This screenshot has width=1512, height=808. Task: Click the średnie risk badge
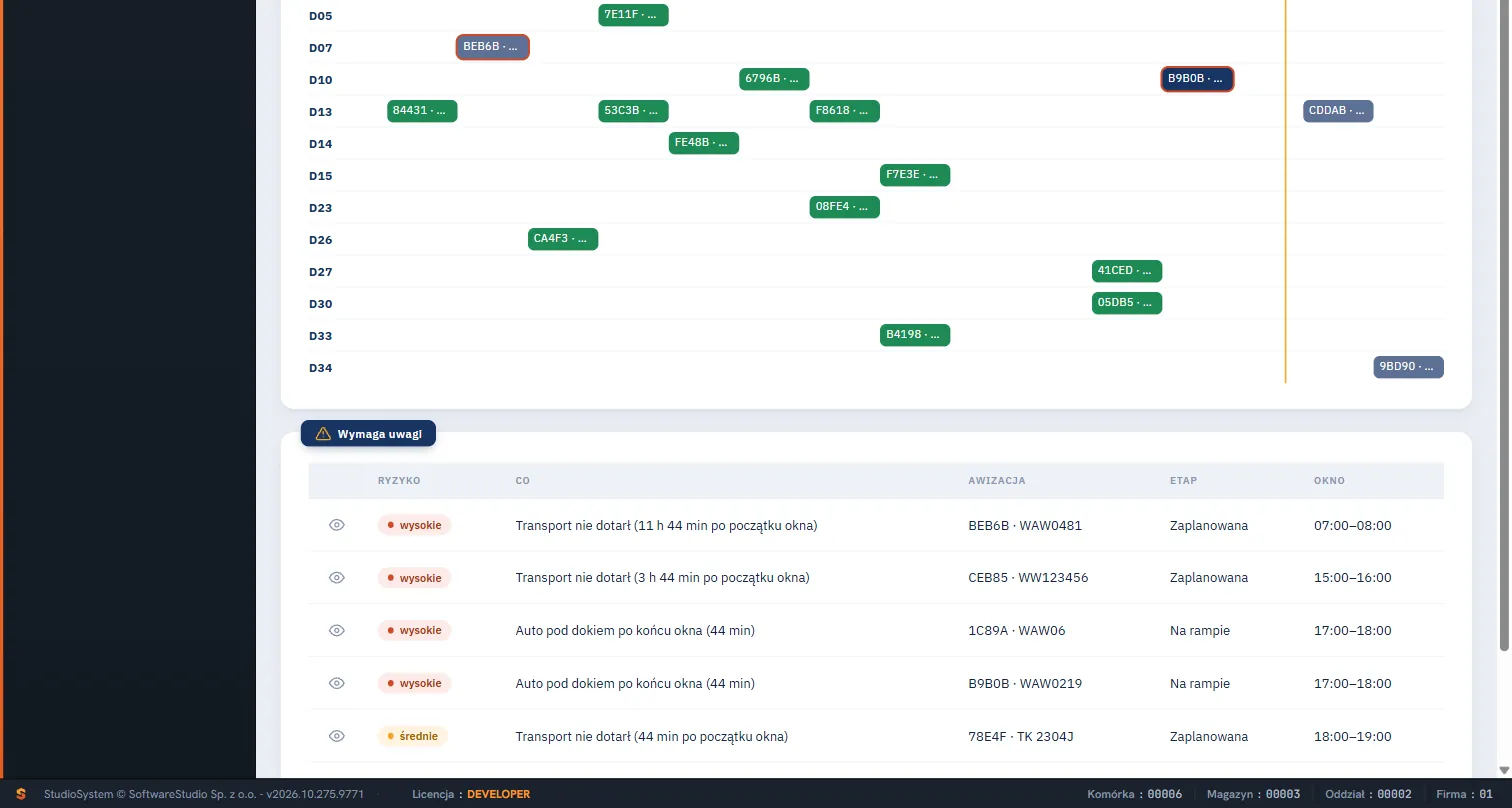click(x=413, y=737)
